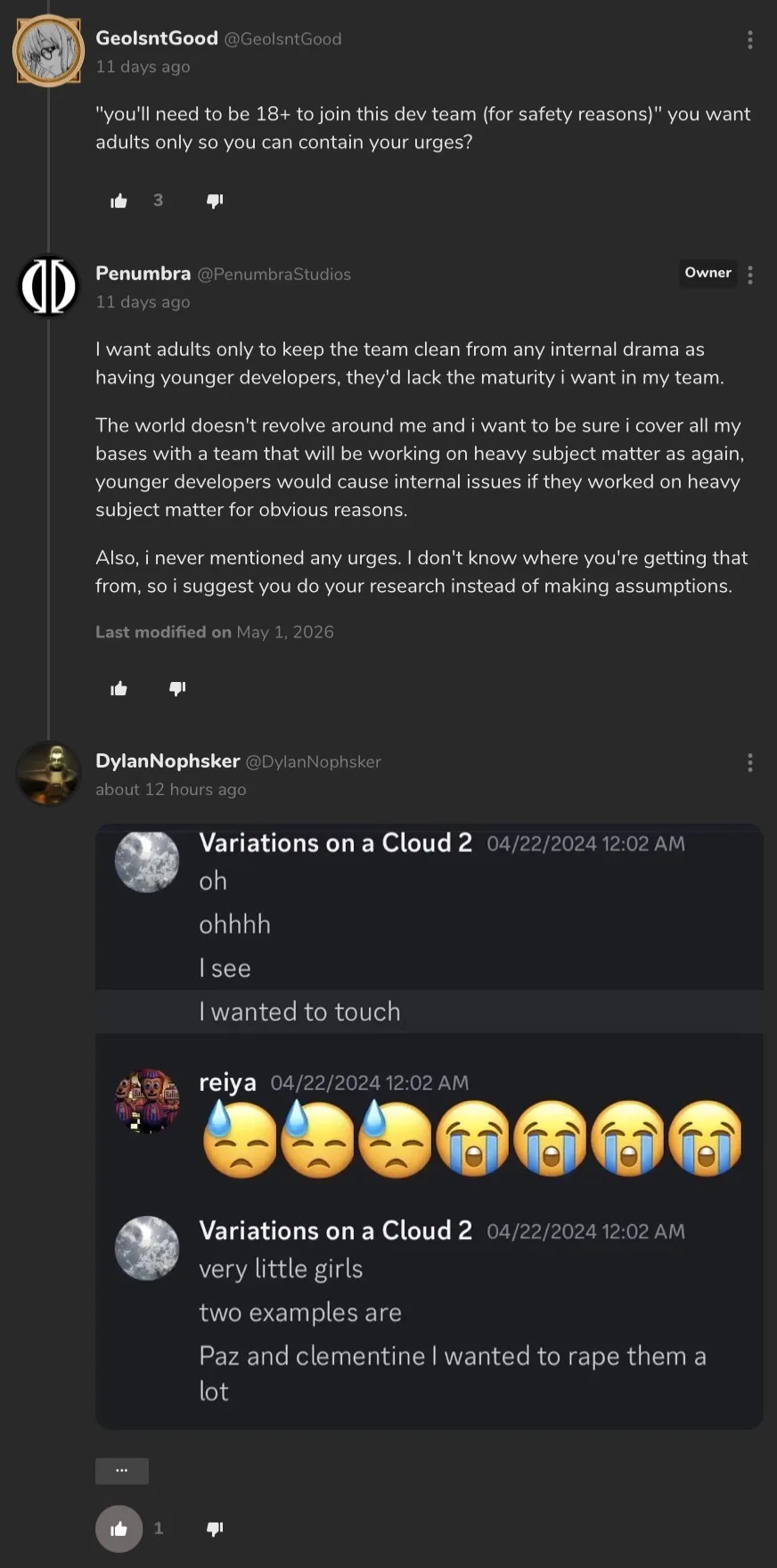Thumbs down Penumbra's owner reply
The width and height of the screenshot is (777, 1568).
pos(177,688)
